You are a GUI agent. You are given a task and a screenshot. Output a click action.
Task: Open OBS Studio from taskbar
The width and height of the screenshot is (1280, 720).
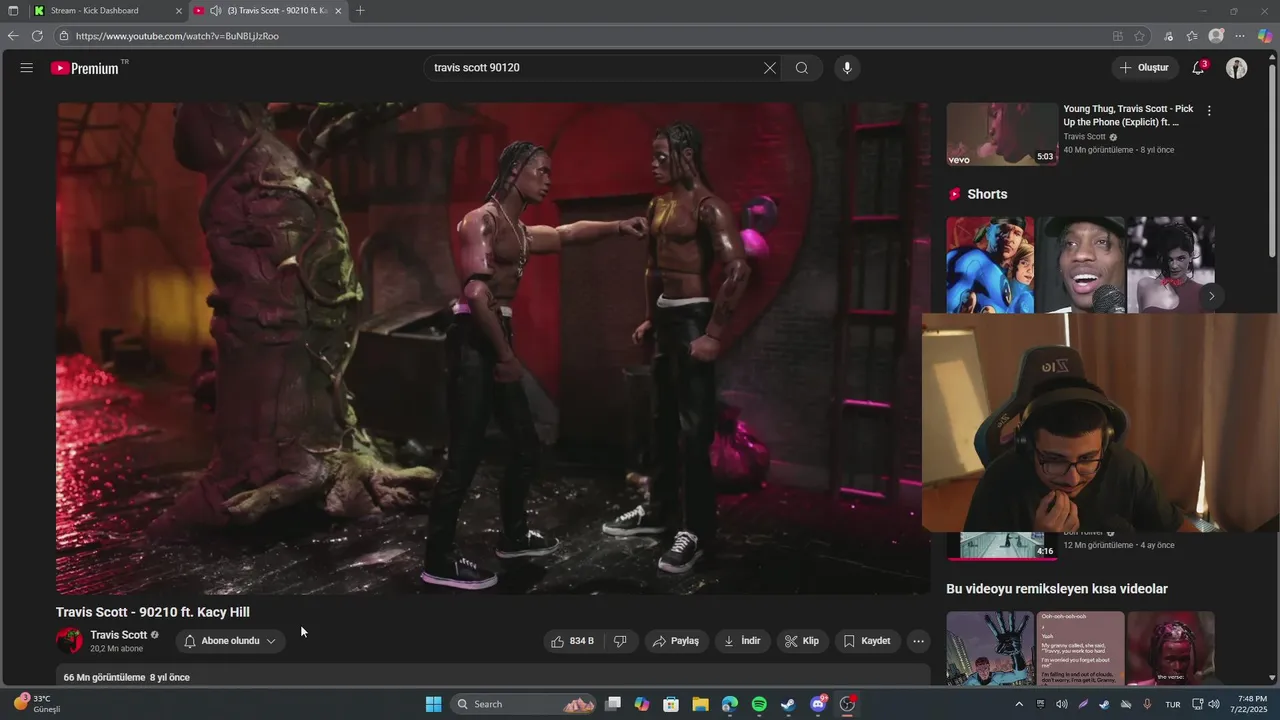847,704
